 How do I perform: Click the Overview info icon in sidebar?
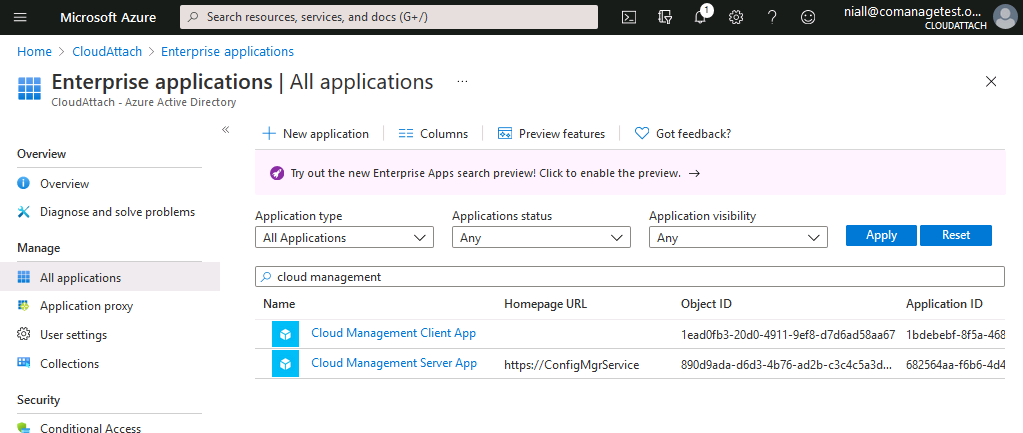click(23, 183)
